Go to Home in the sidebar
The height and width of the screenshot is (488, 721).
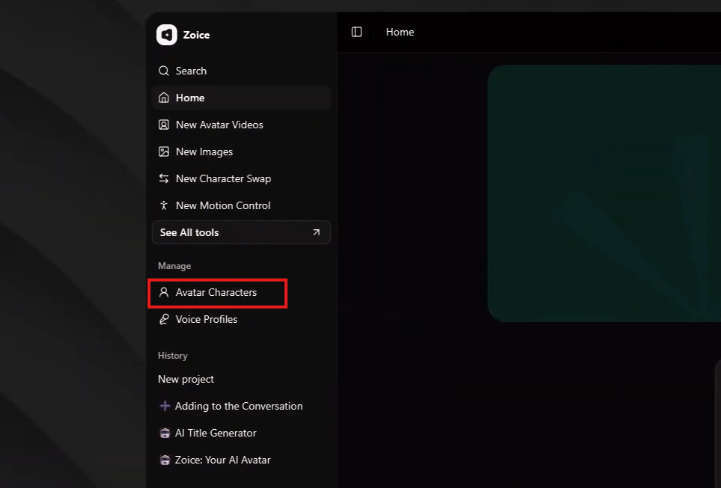point(241,98)
